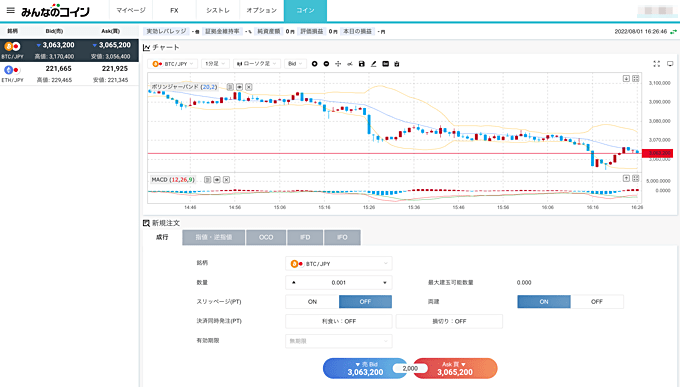Image resolution: width=680 pixels, height=387 pixels.
Task: Turn slippage OFF
Action: (365, 302)
